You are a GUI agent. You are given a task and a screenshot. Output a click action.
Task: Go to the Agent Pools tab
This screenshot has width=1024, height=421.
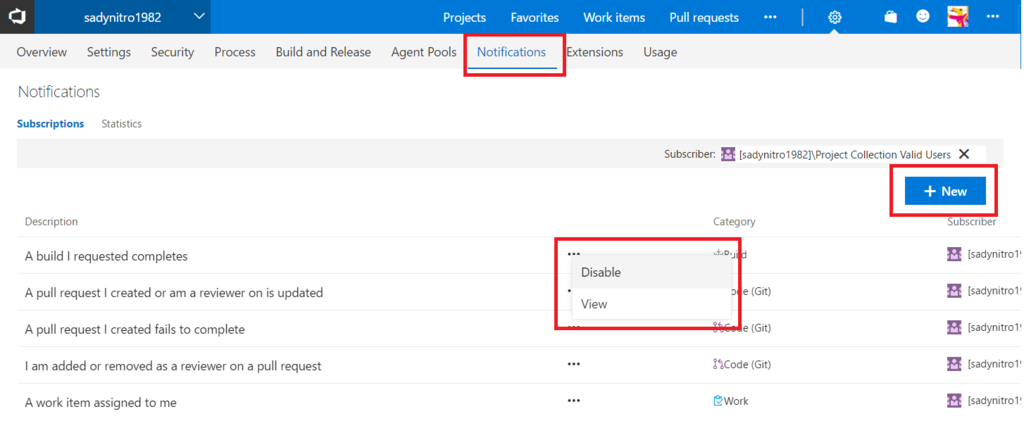(424, 52)
